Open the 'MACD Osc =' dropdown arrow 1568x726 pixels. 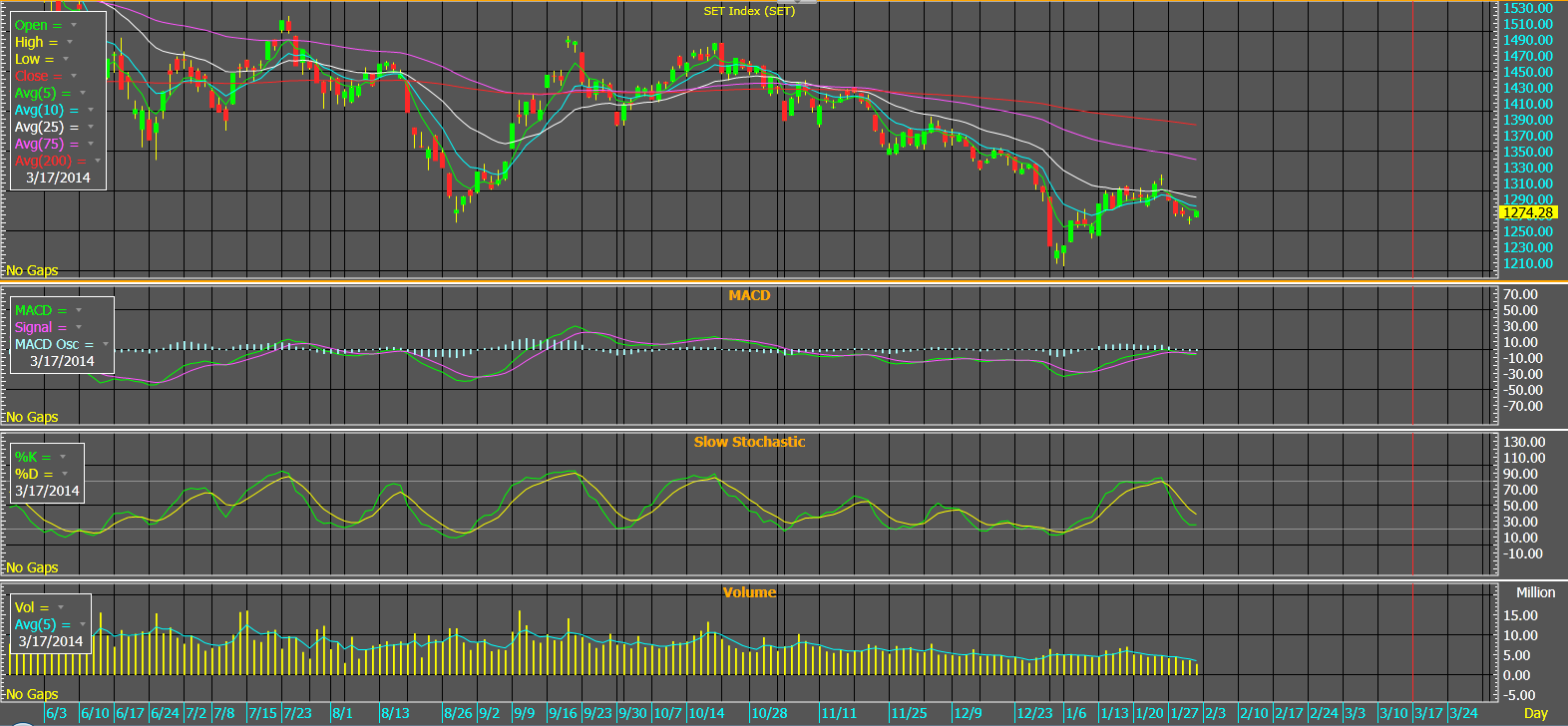point(105,344)
